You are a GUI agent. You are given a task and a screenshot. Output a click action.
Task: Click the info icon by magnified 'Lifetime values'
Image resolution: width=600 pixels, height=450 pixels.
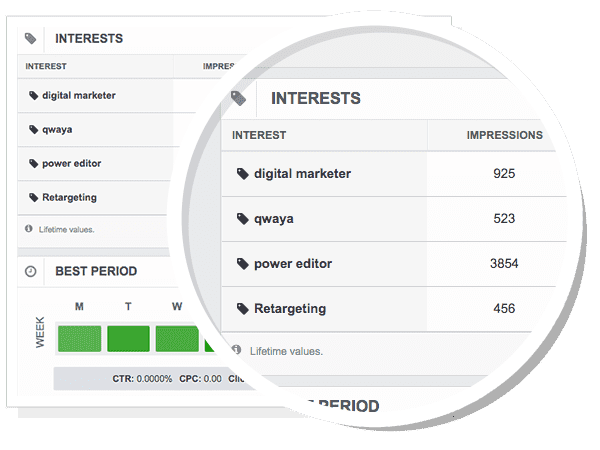[236, 351]
